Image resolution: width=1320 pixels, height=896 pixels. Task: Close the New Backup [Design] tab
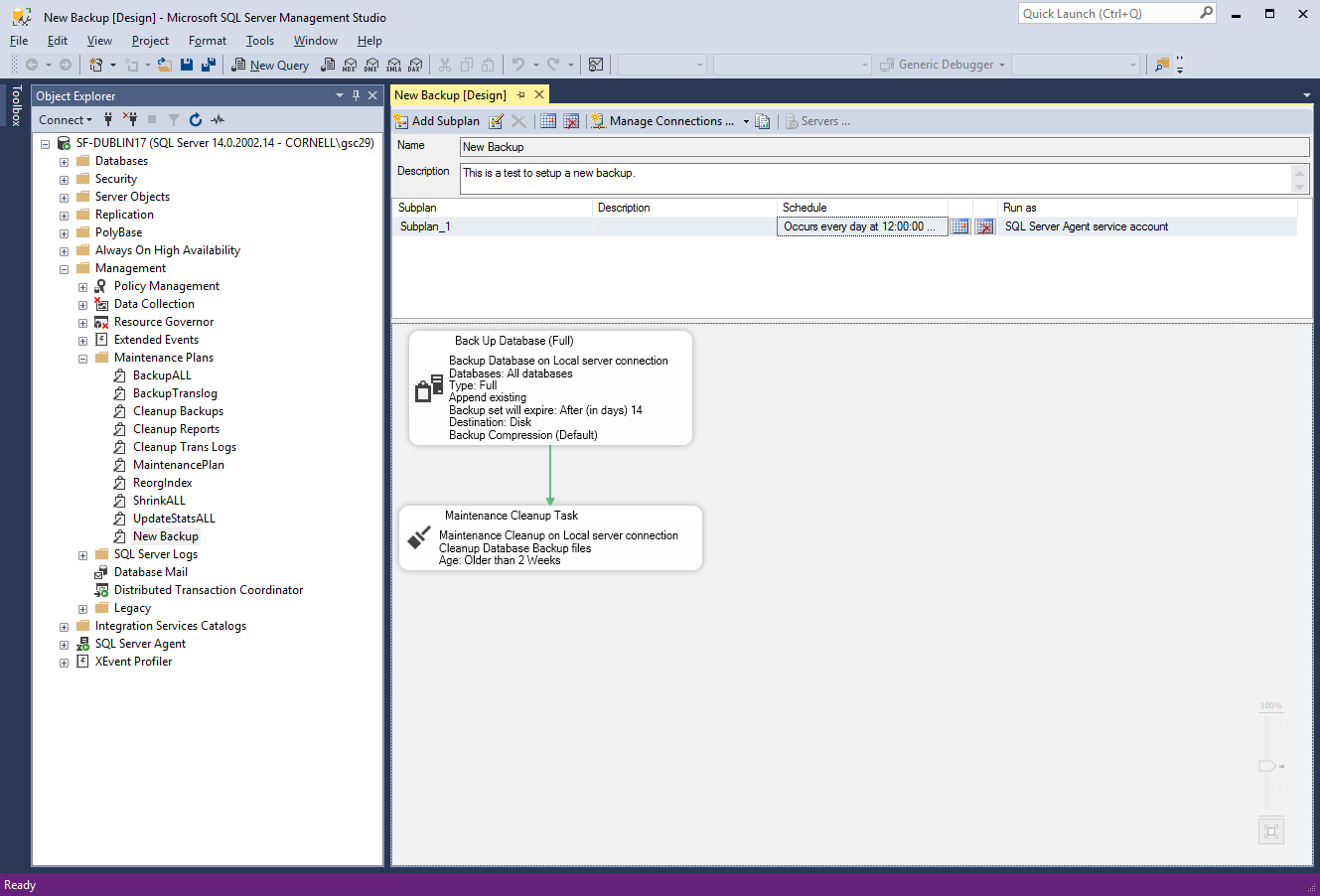click(x=540, y=95)
